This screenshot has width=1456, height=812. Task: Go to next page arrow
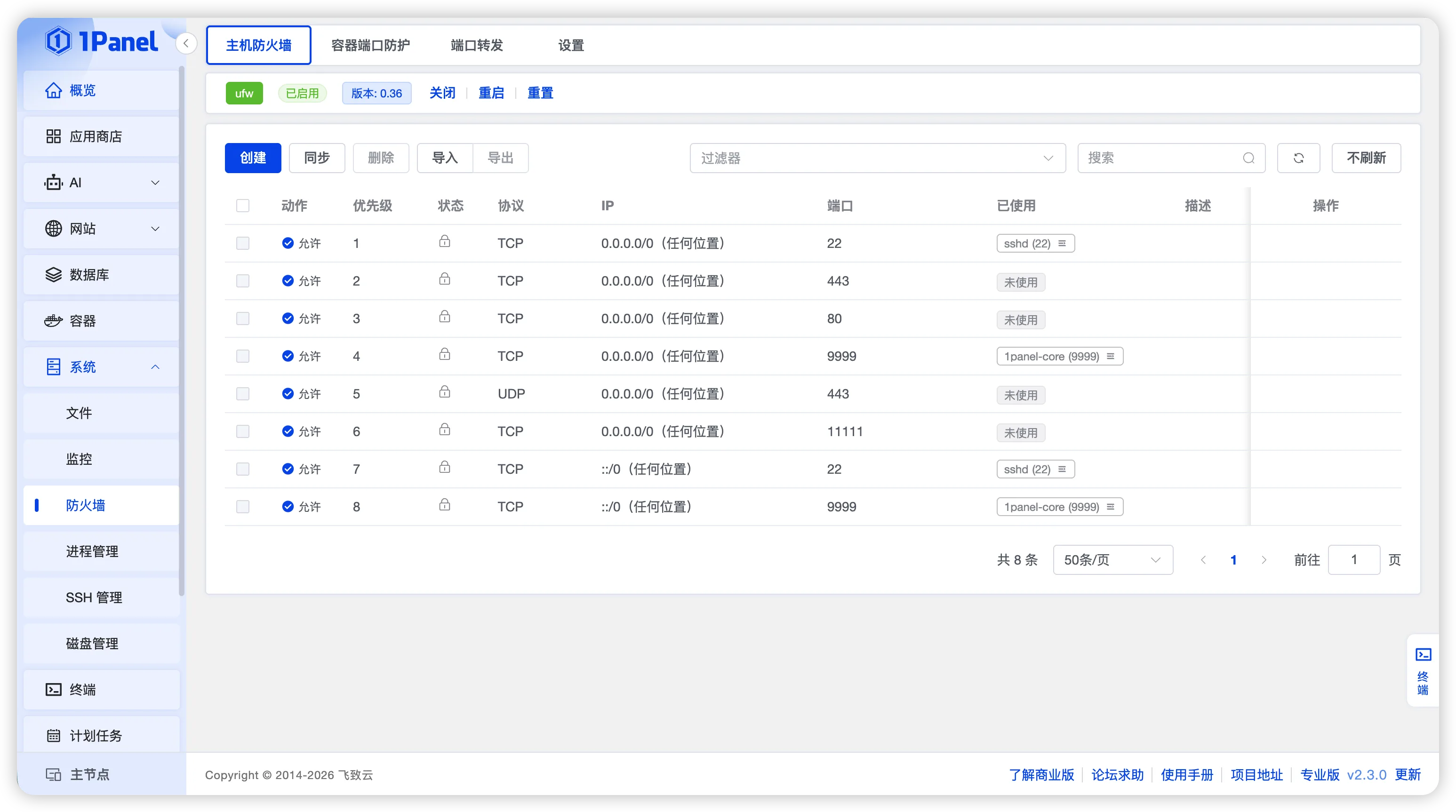[x=1264, y=560]
